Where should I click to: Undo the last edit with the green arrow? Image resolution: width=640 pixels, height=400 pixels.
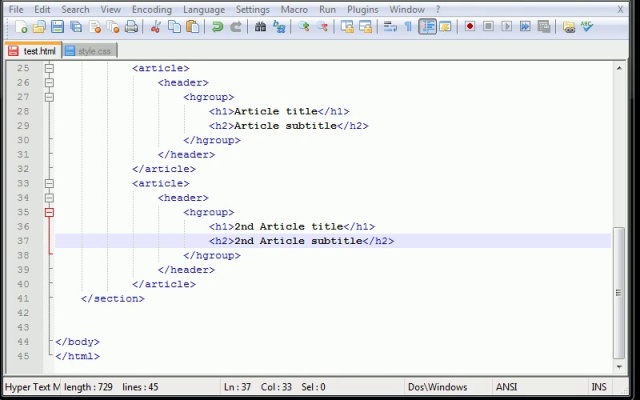[x=217, y=27]
